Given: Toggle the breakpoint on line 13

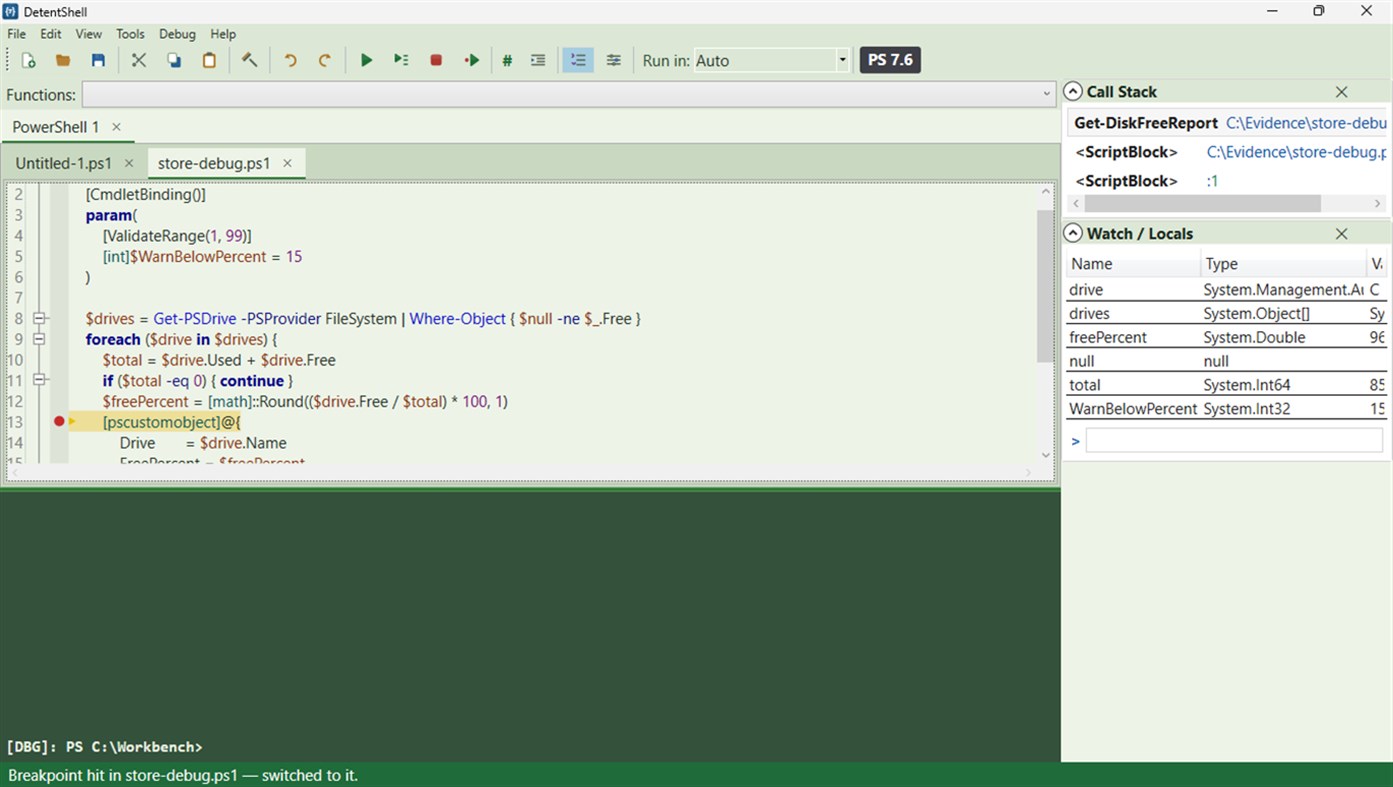Looking at the screenshot, I should pos(59,422).
